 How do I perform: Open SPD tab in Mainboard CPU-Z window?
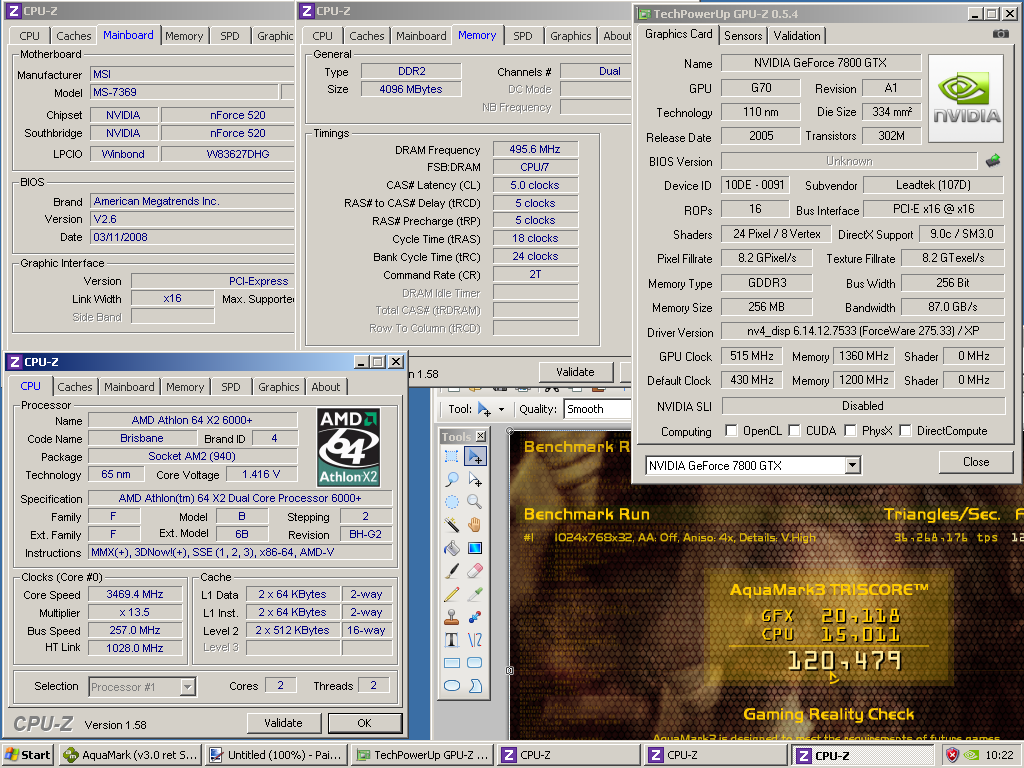[x=230, y=36]
